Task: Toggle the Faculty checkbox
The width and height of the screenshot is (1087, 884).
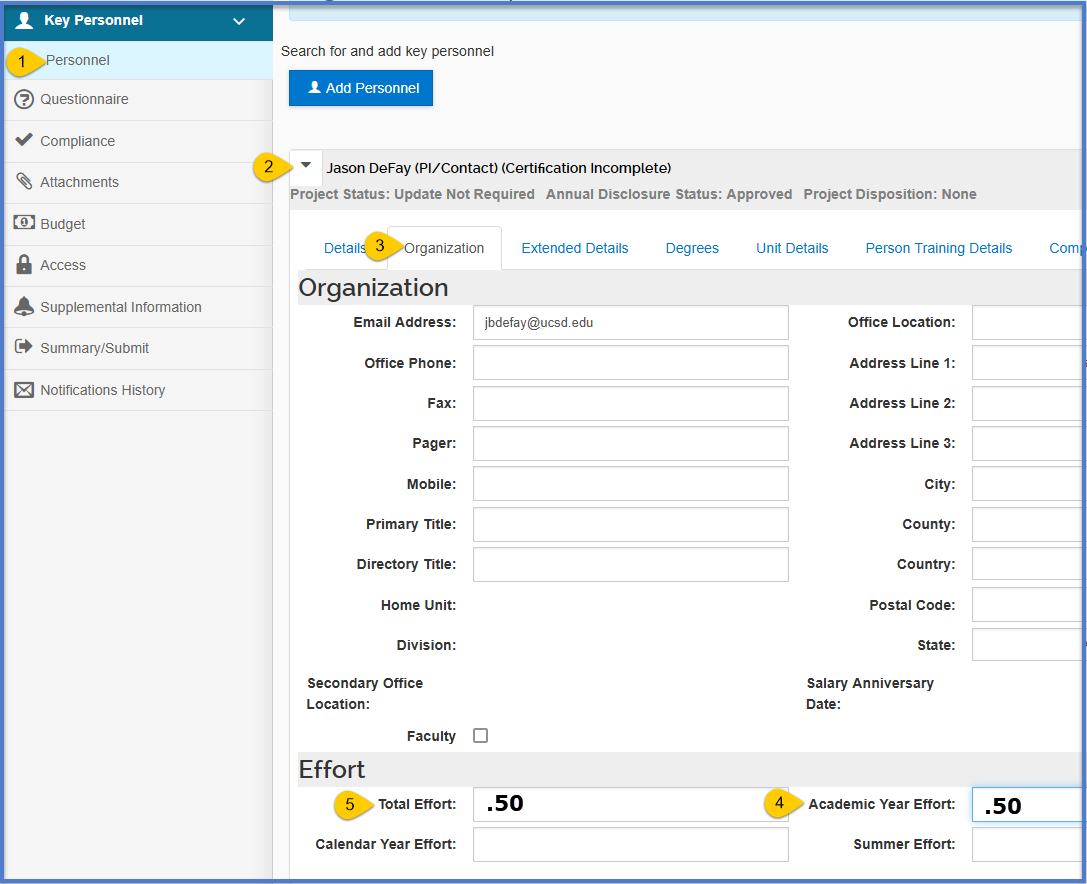Action: pyautogui.click(x=480, y=736)
